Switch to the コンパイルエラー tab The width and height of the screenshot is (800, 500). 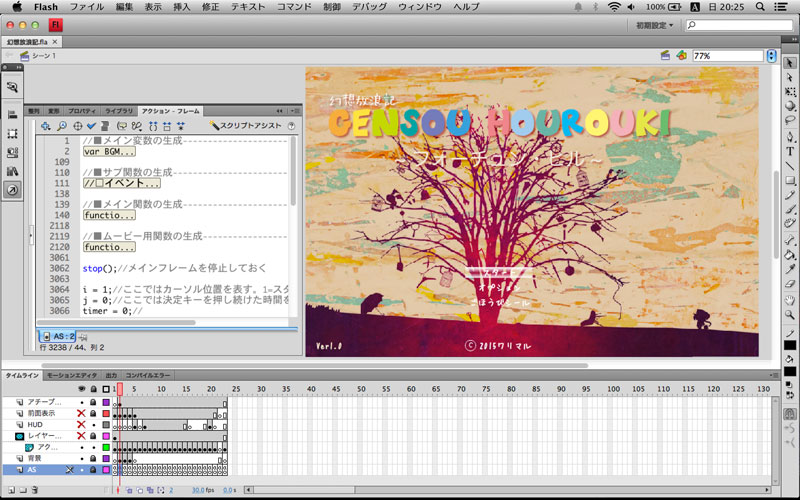(x=148, y=376)
